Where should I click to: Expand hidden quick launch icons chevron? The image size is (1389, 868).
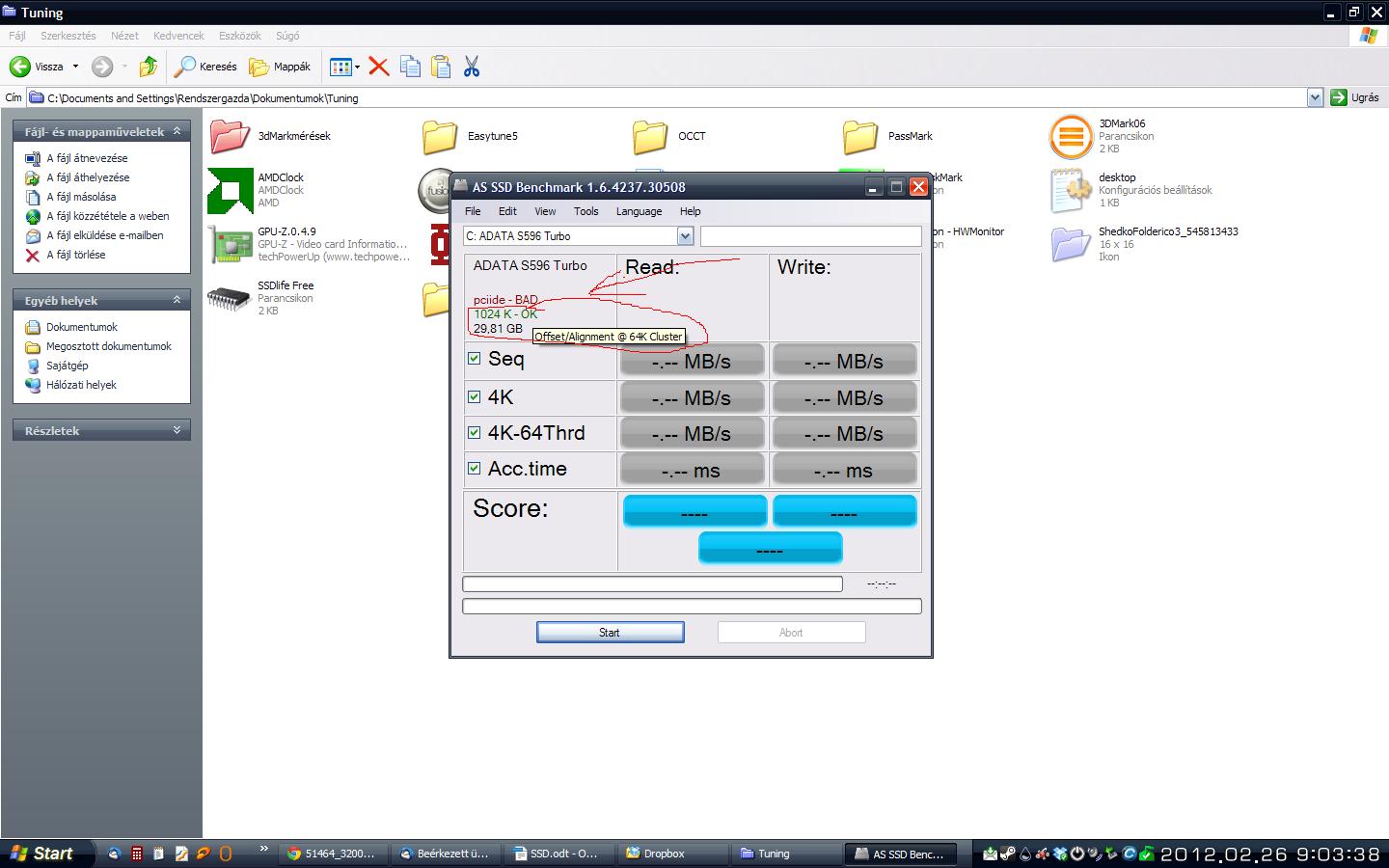click(263, 850)
